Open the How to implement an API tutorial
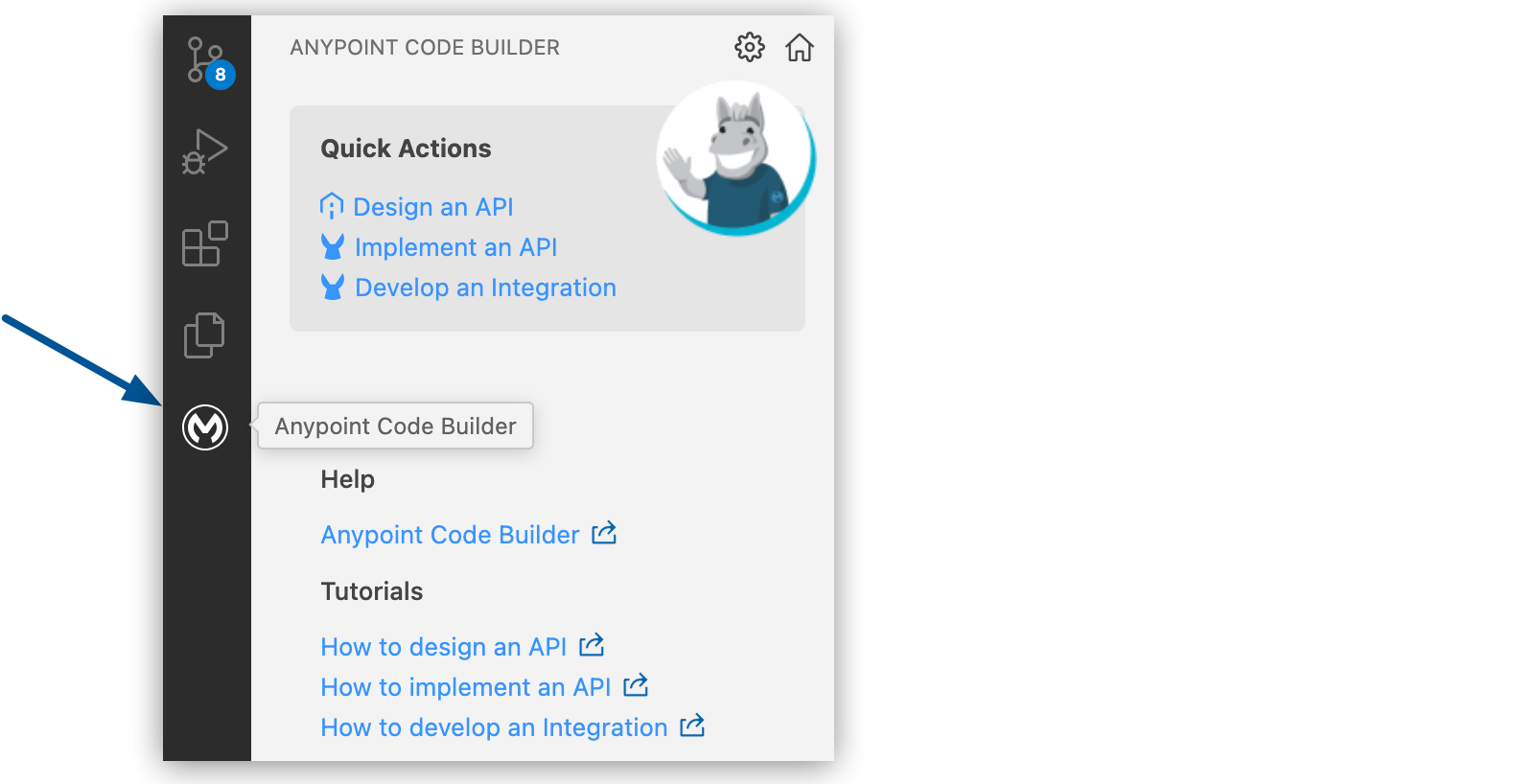Viewport: 1538px width, 784px height. 466,687
